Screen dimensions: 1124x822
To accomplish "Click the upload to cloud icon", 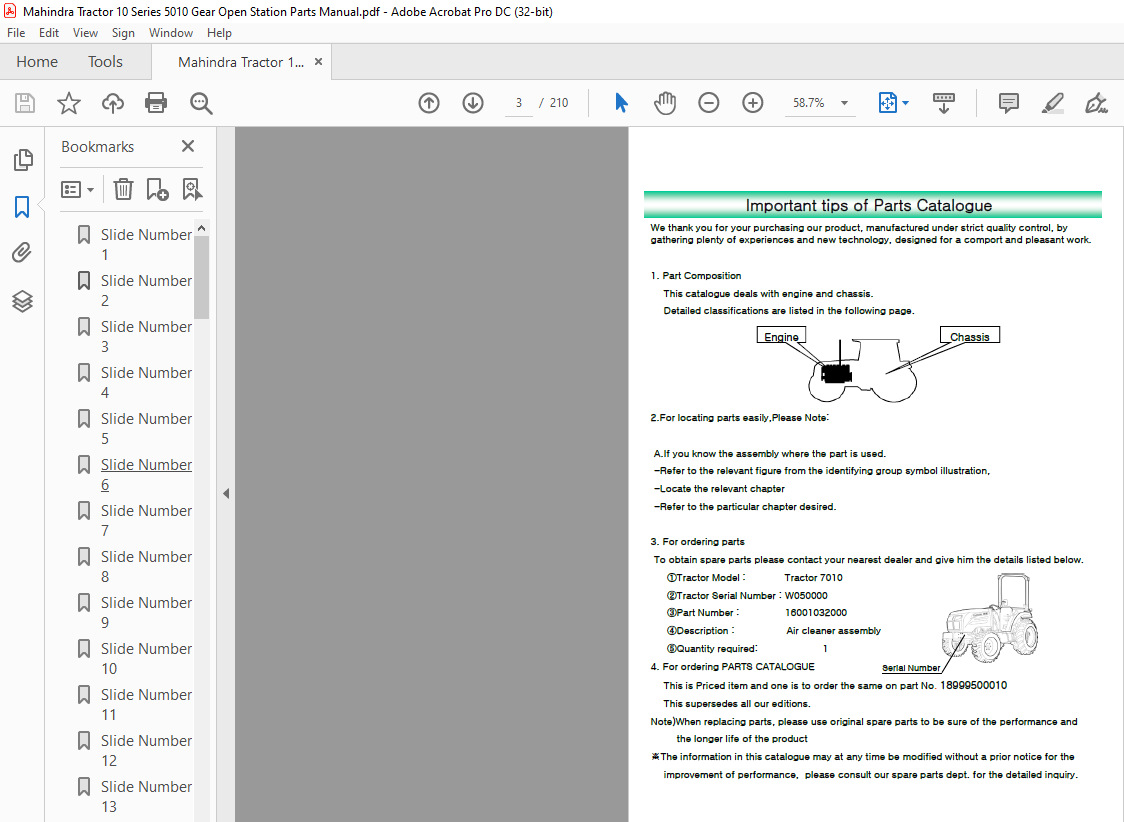I will 113,103.
